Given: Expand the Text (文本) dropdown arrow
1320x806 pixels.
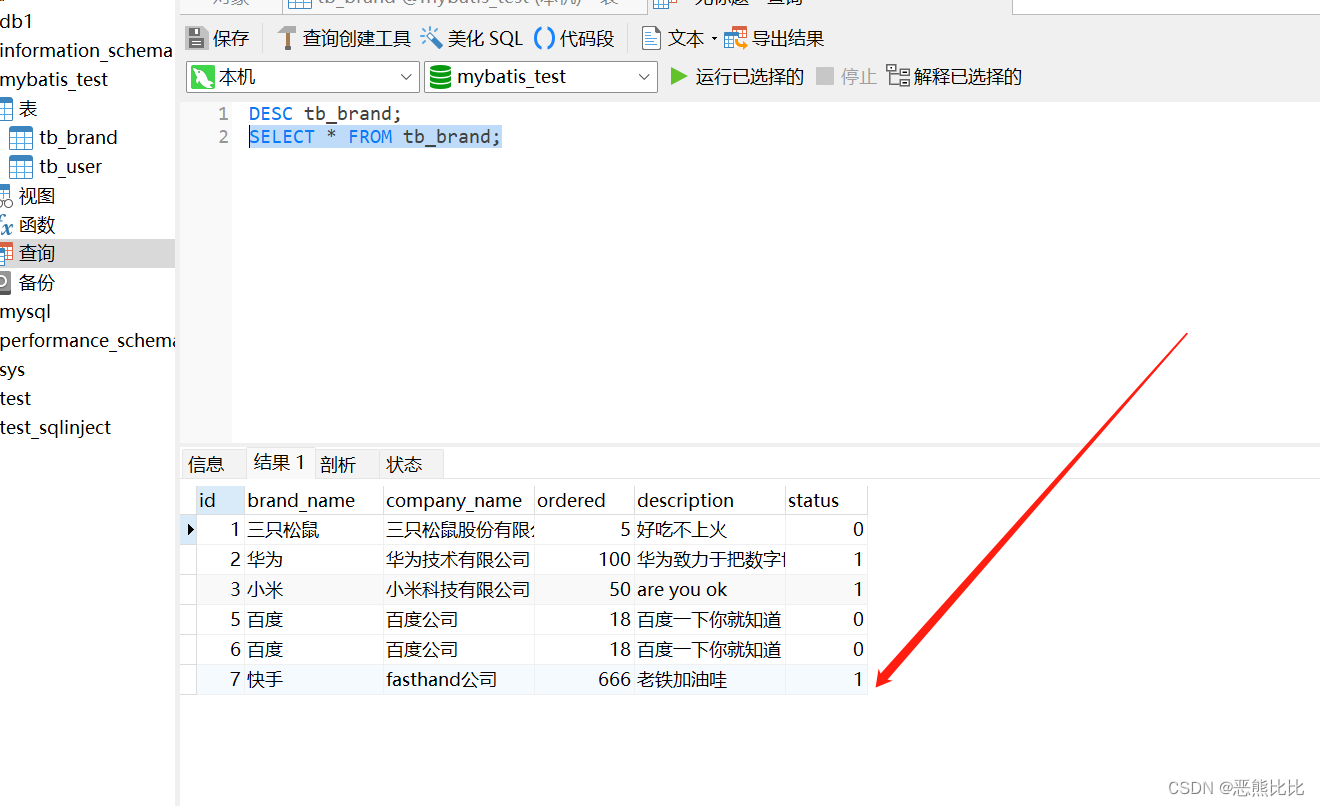Looking at the screenshot, I should 714,39.
